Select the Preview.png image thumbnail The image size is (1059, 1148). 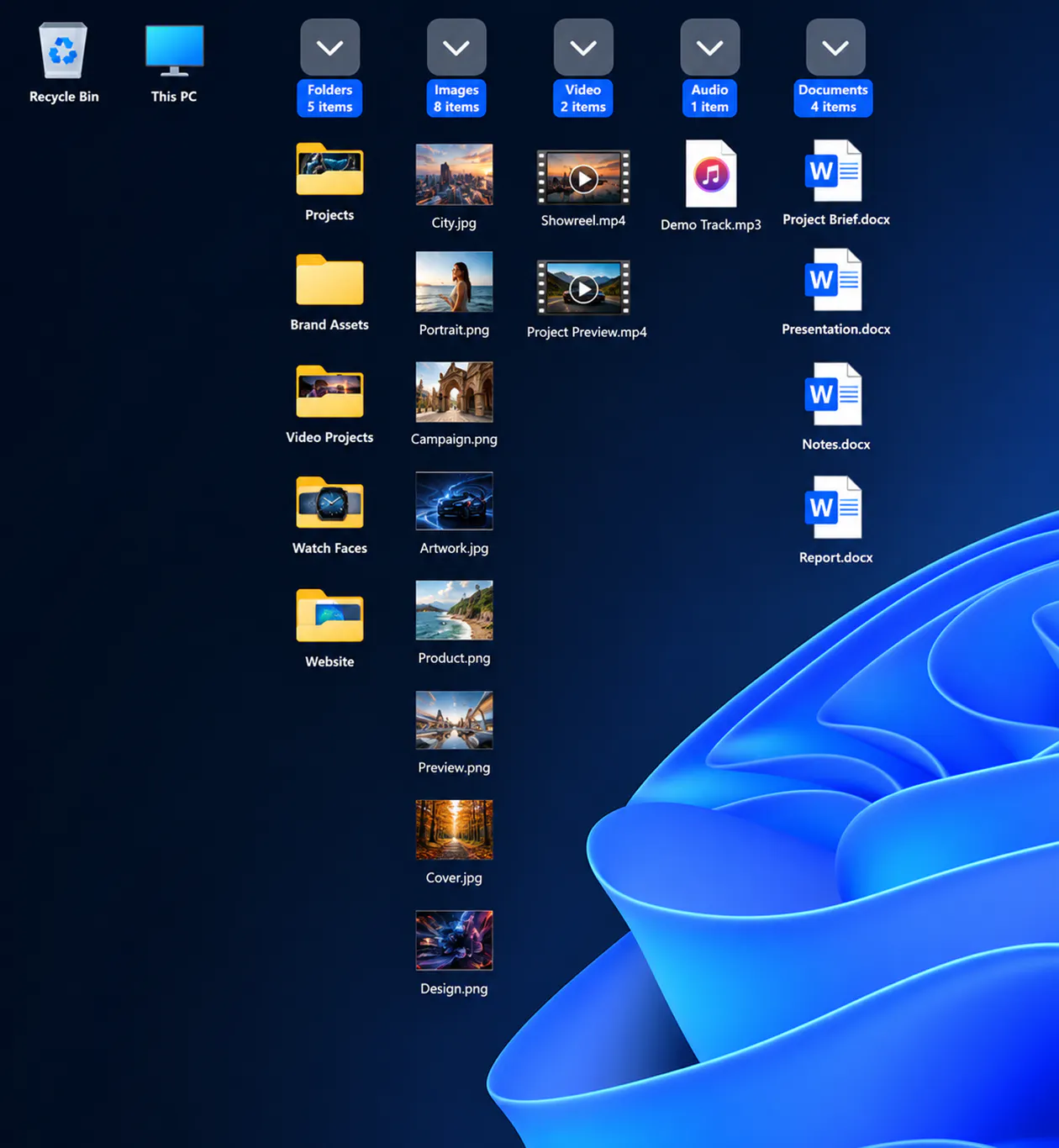pyautogui.click(x=454, y=720)
